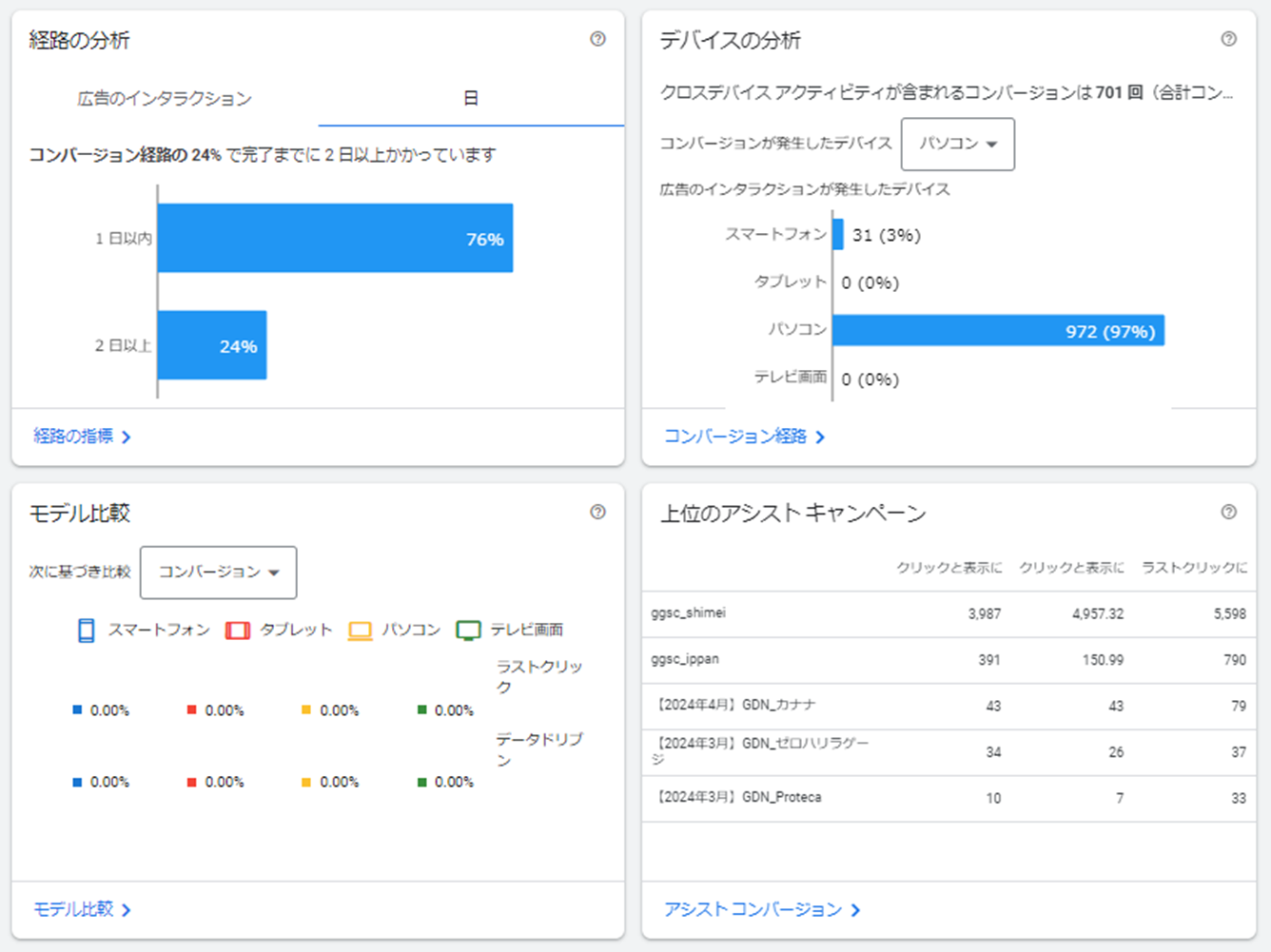1271x952 pixels.
Task: Open help icon on モデル比較 card
Action: [x=597, y=512]
